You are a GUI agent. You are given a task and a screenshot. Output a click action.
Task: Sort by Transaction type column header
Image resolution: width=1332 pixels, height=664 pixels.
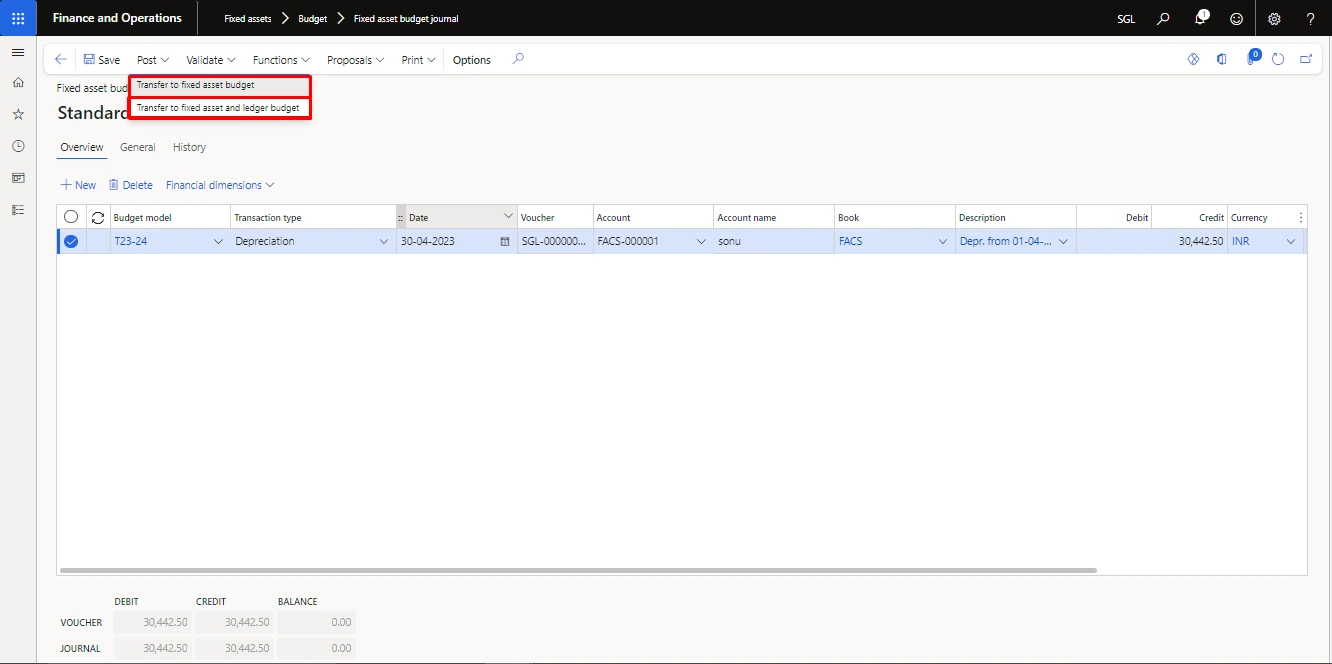313,217
